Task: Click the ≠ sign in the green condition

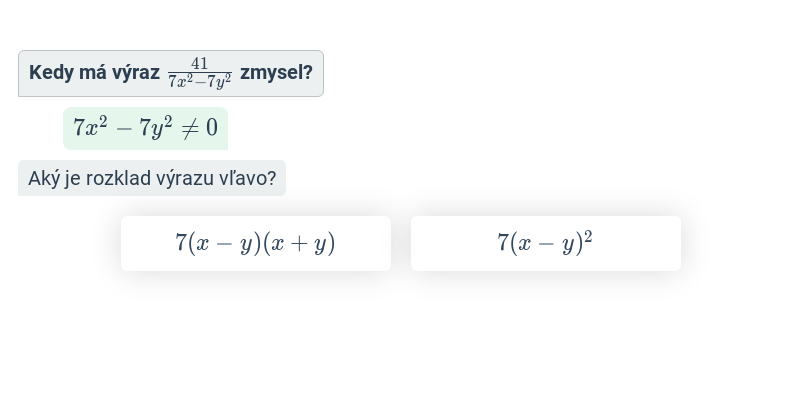Action: (190, 128)
